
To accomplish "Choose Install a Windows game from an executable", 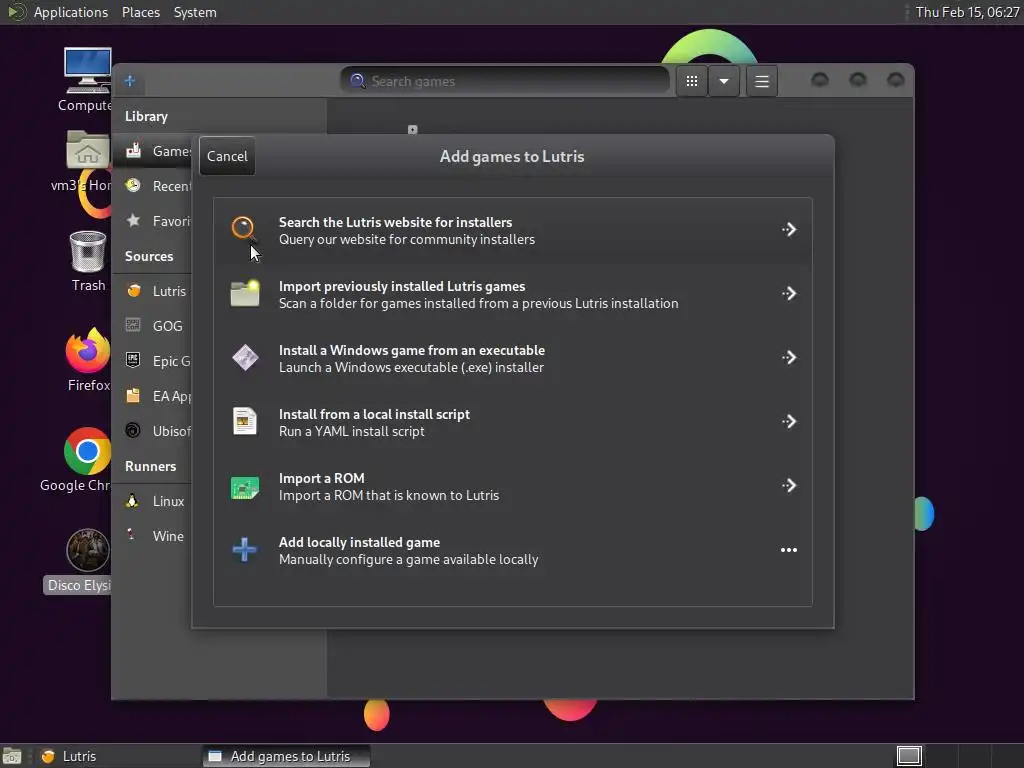I will [x=513, y=359].
